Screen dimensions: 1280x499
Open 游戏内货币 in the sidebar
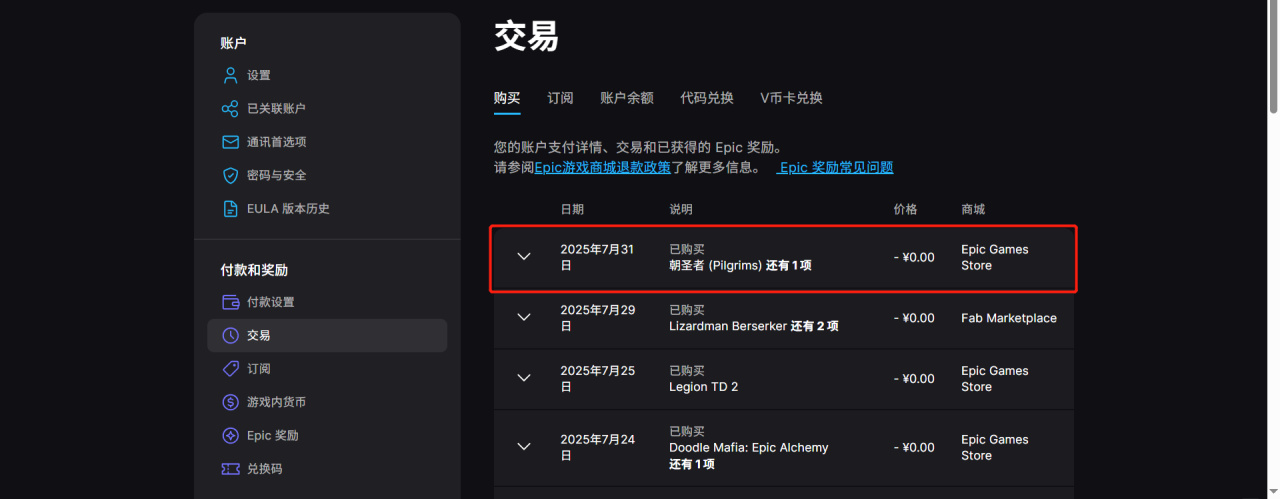(x=277, y=402)
